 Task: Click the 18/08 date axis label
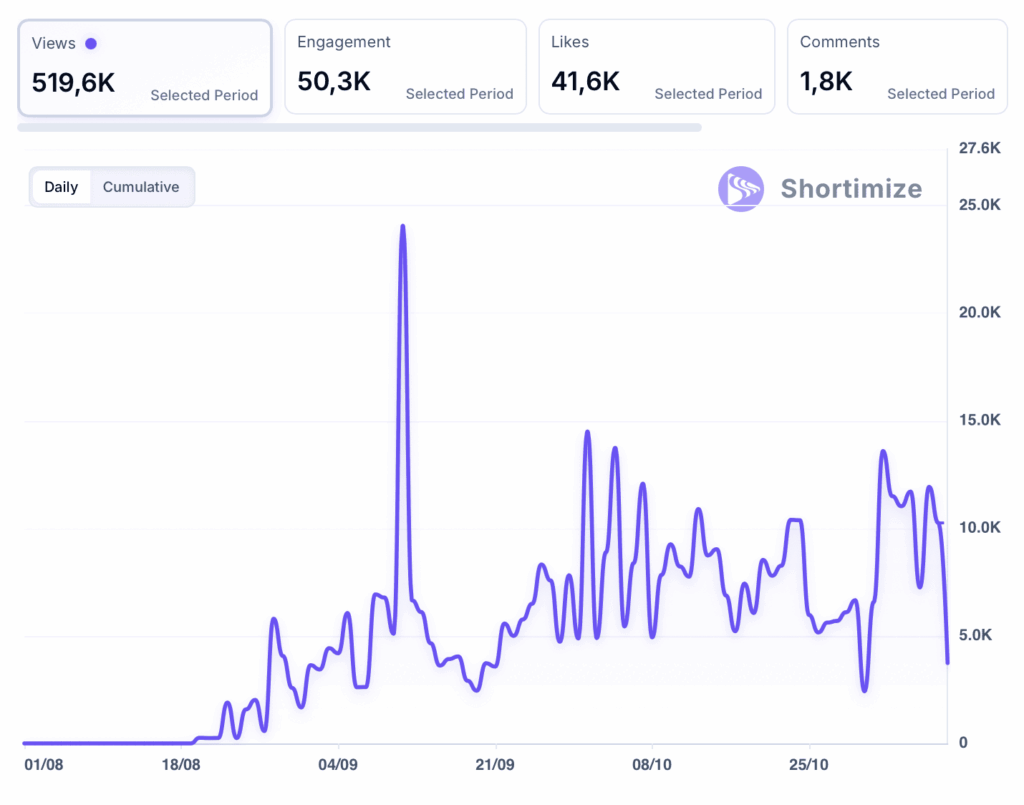[x=181, y=765]
